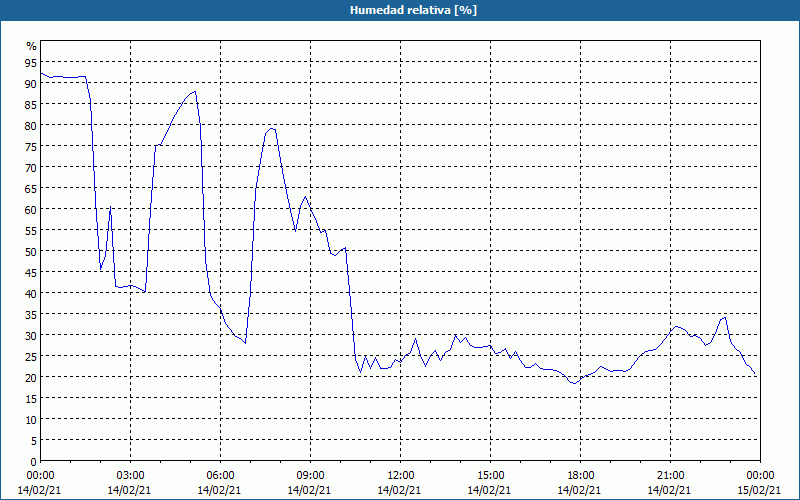Screen dimensions: 800x500
Task: Click the 85 value on the Y axis
Action: pos(31,105)
